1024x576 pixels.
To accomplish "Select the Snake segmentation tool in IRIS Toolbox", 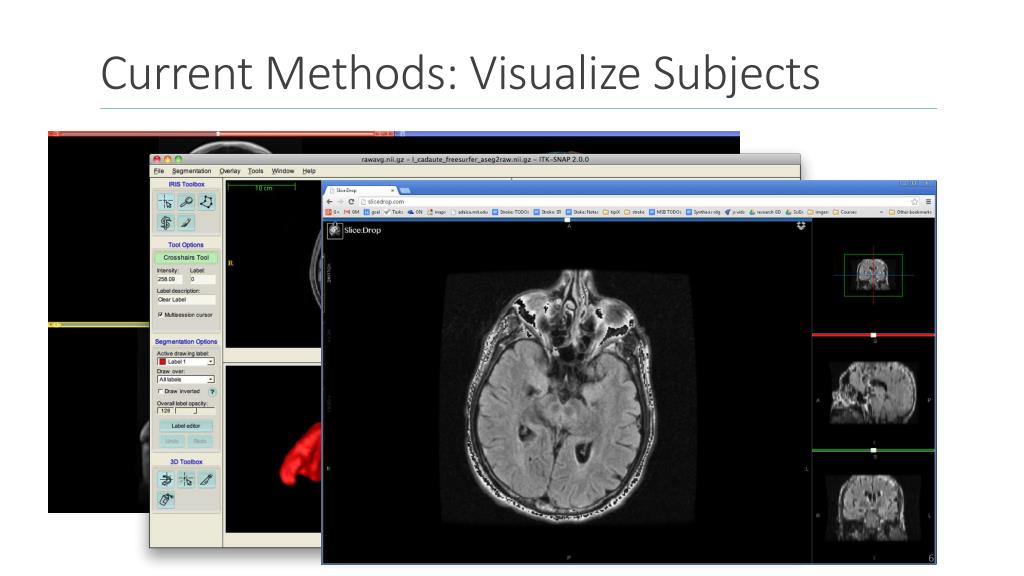I will coord(166,223).
